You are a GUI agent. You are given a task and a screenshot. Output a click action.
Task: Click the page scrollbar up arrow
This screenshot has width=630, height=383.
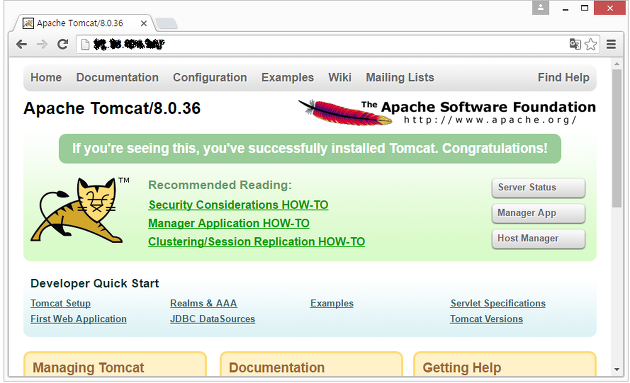617,64
